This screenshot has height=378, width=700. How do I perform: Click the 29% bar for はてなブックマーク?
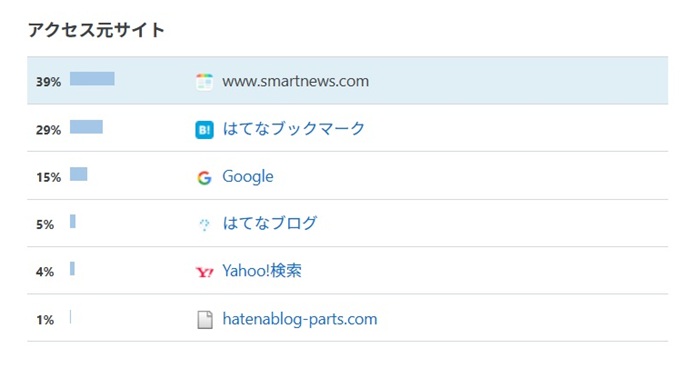[x=86, y=127]
